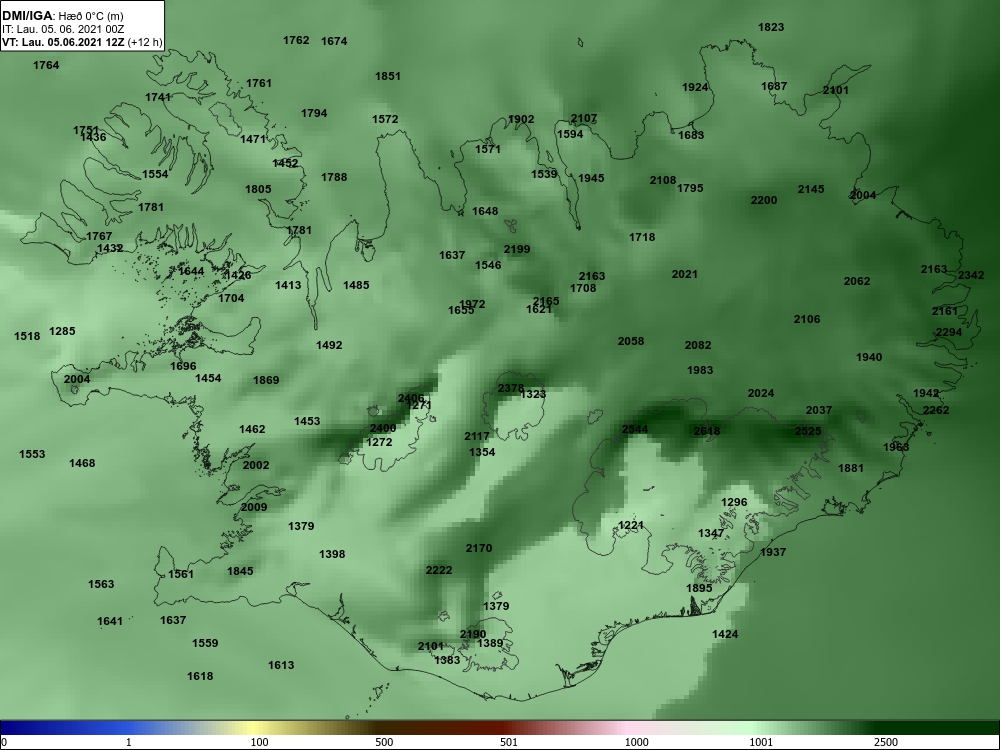Click the 'DMI/IGA: Hæð 0°C (m)' title text
1000x750 pixels.
tap(62, 17)
